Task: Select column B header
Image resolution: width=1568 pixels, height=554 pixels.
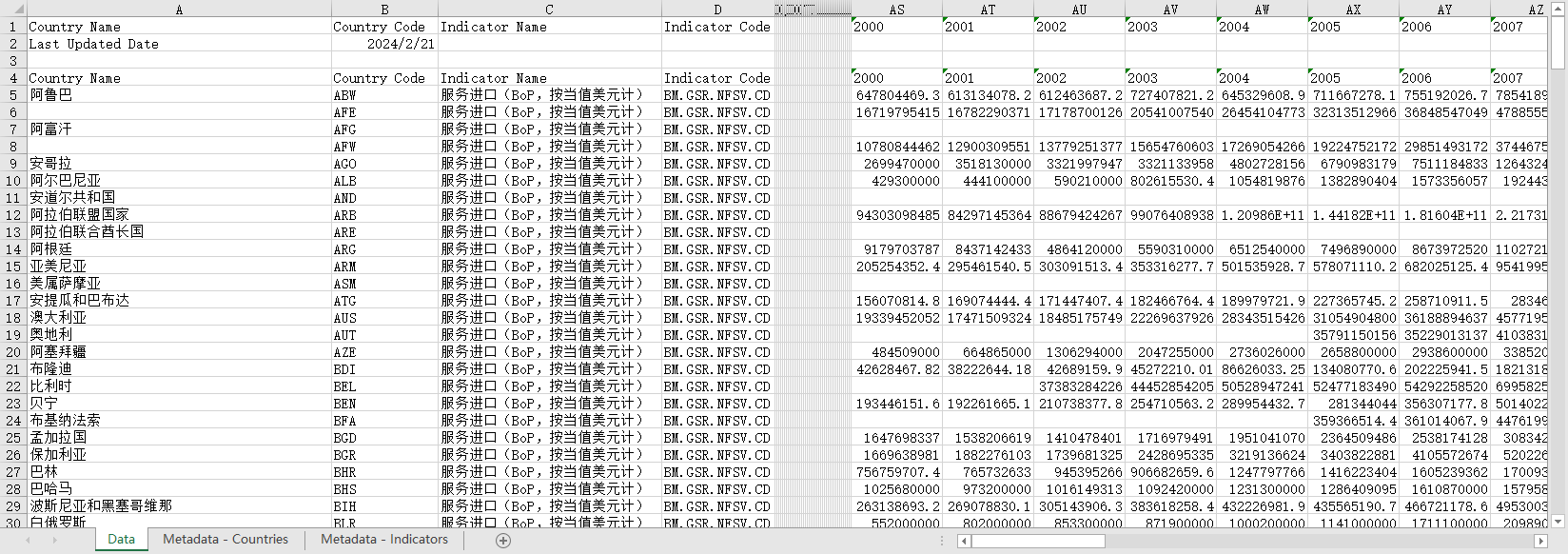Action: (384, 10)
